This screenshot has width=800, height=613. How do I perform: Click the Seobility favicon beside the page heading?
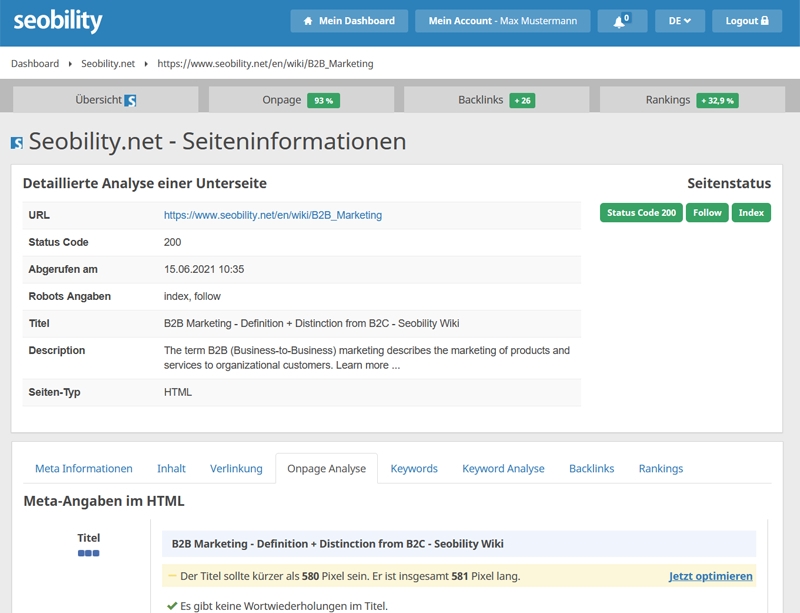coord(16,143)
